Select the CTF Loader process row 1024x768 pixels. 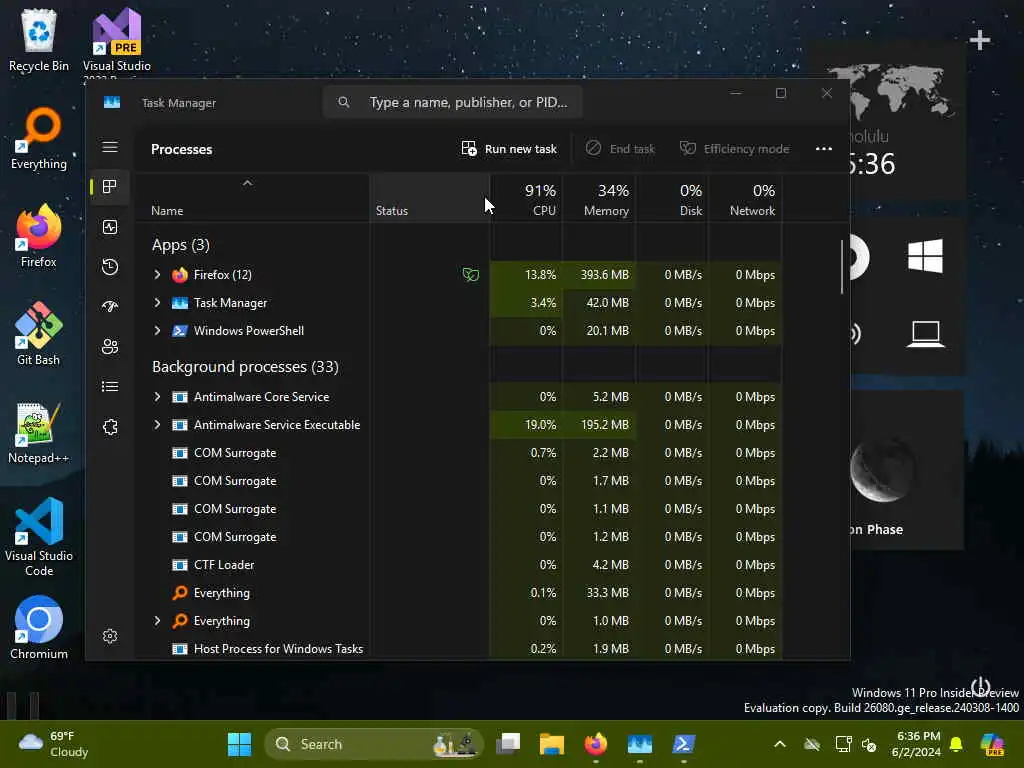click(x=458, y=565)
